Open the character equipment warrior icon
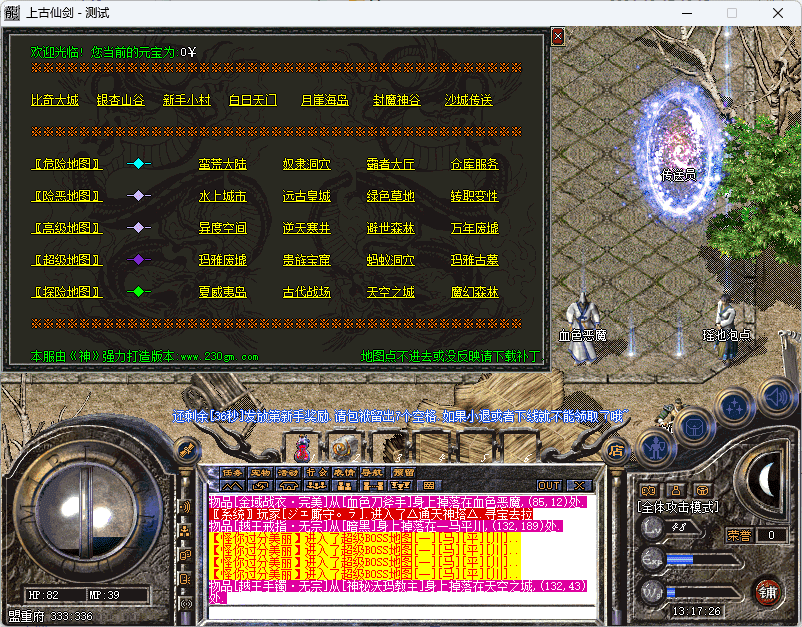 click(656, 448)
